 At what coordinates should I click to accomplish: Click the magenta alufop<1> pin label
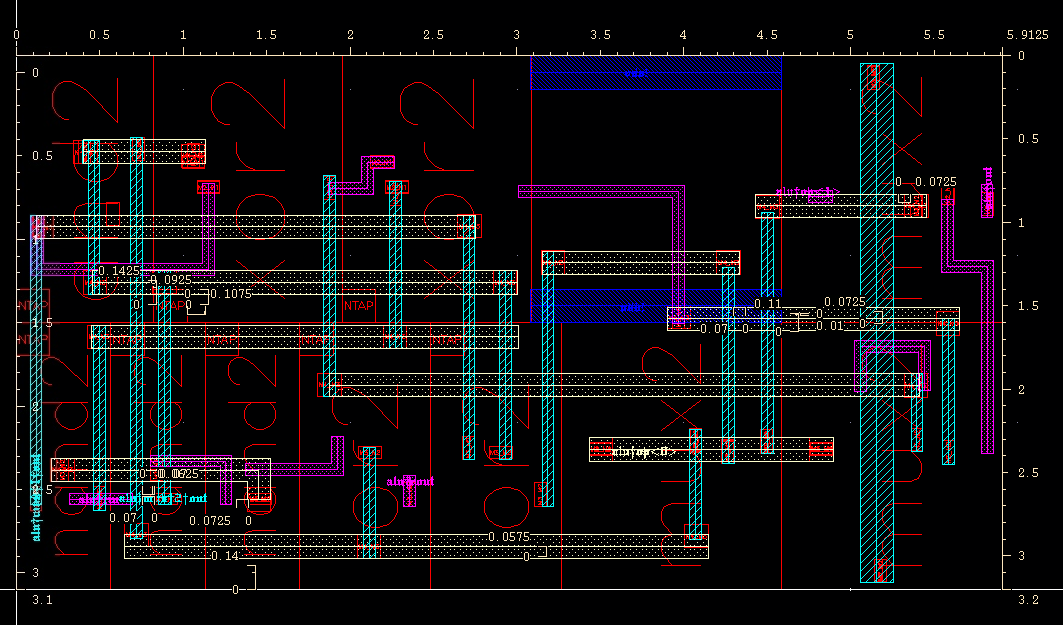(808, 193)
